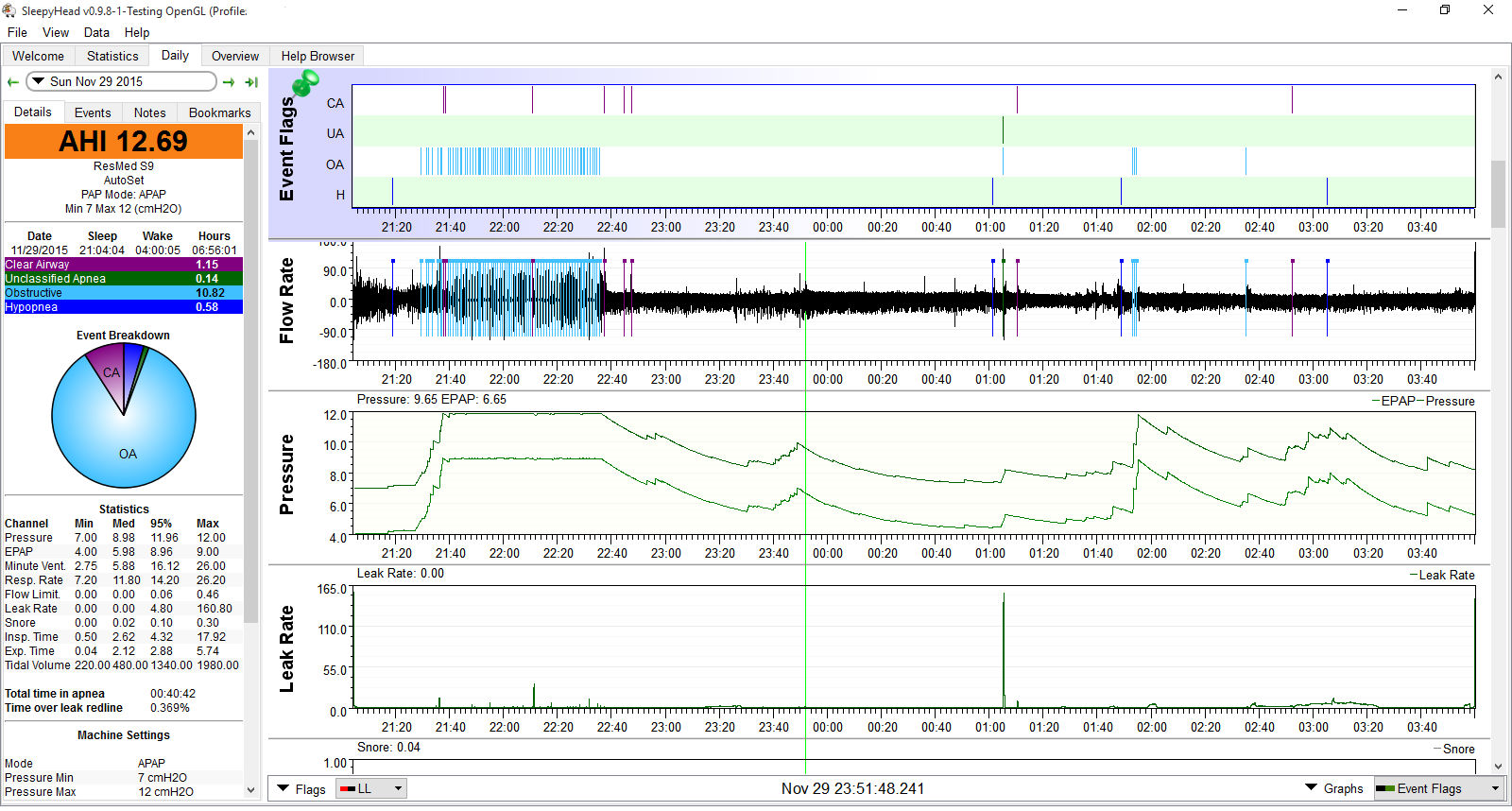1512x811 pixels.
Task: Open the Notes side tab
Action: [x=149, y=112]
